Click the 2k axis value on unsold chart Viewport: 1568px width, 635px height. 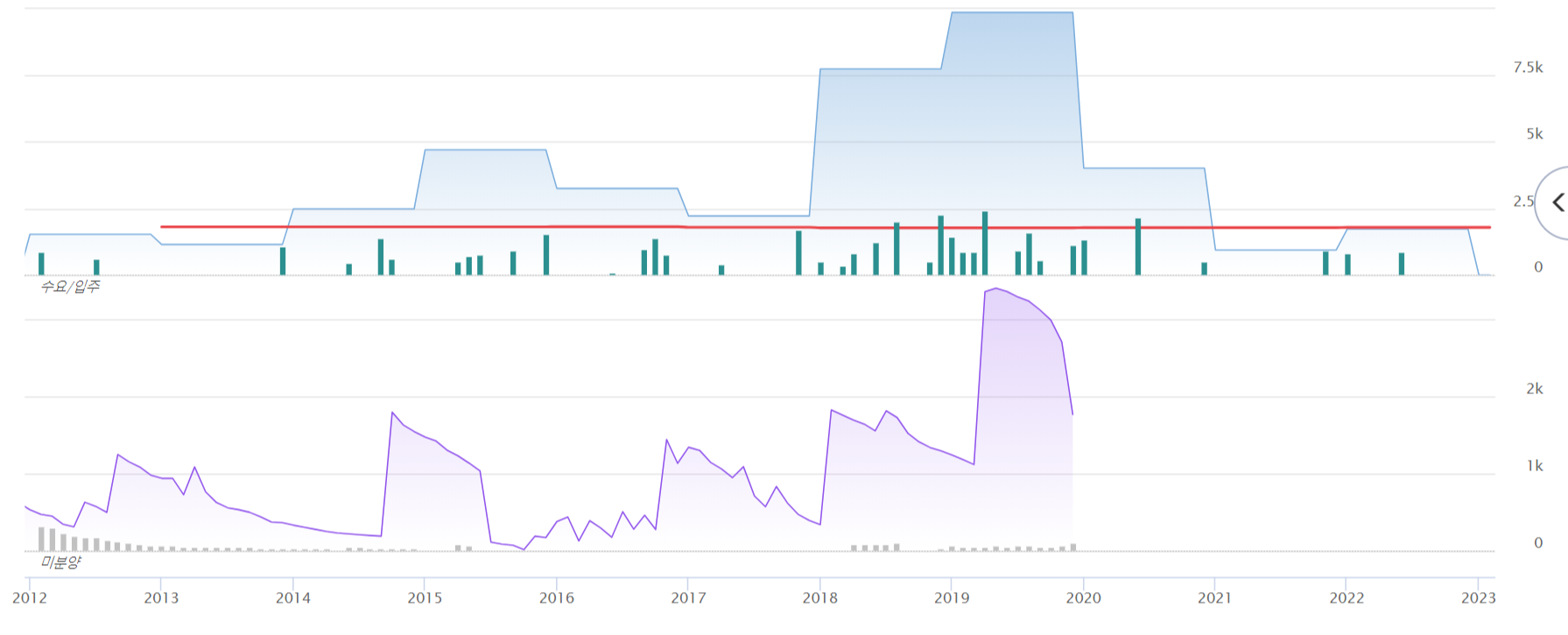tap(1535, 389)
